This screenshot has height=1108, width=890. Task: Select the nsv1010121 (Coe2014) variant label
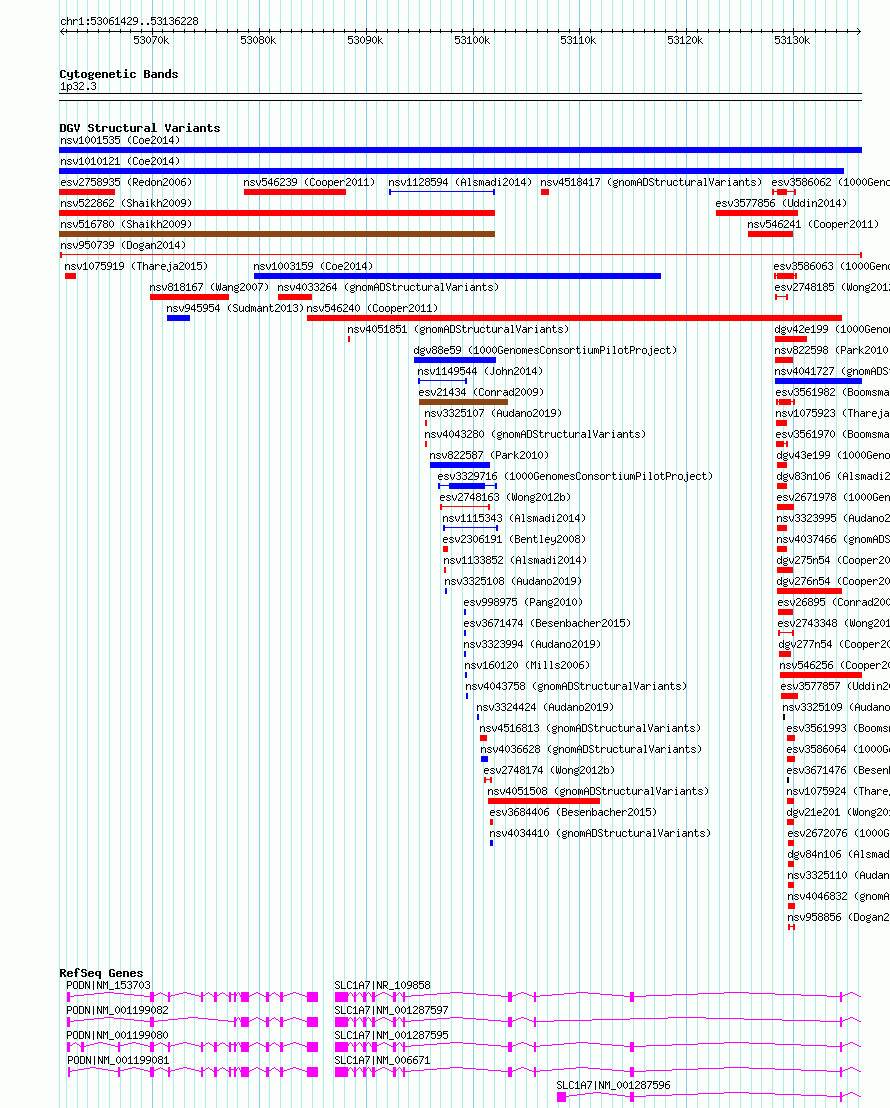tap(120, 162)
